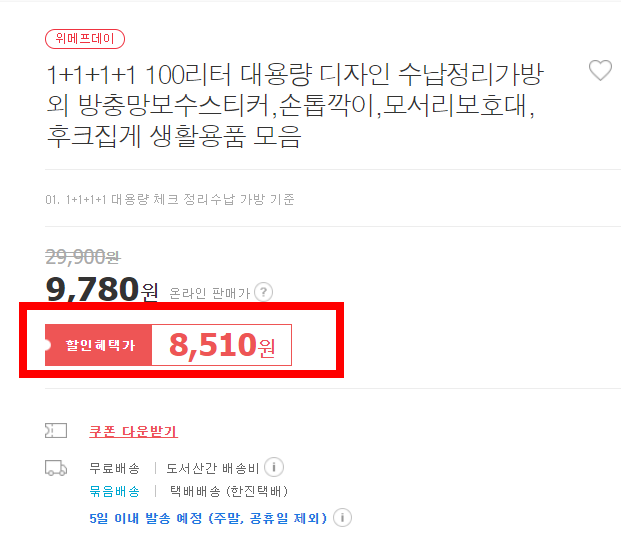The height and width of the screenshot is (539, 621).
Task: Open info icon beside 도서산간 배송비
Action: pyautogui.click(x=274, y=467)
